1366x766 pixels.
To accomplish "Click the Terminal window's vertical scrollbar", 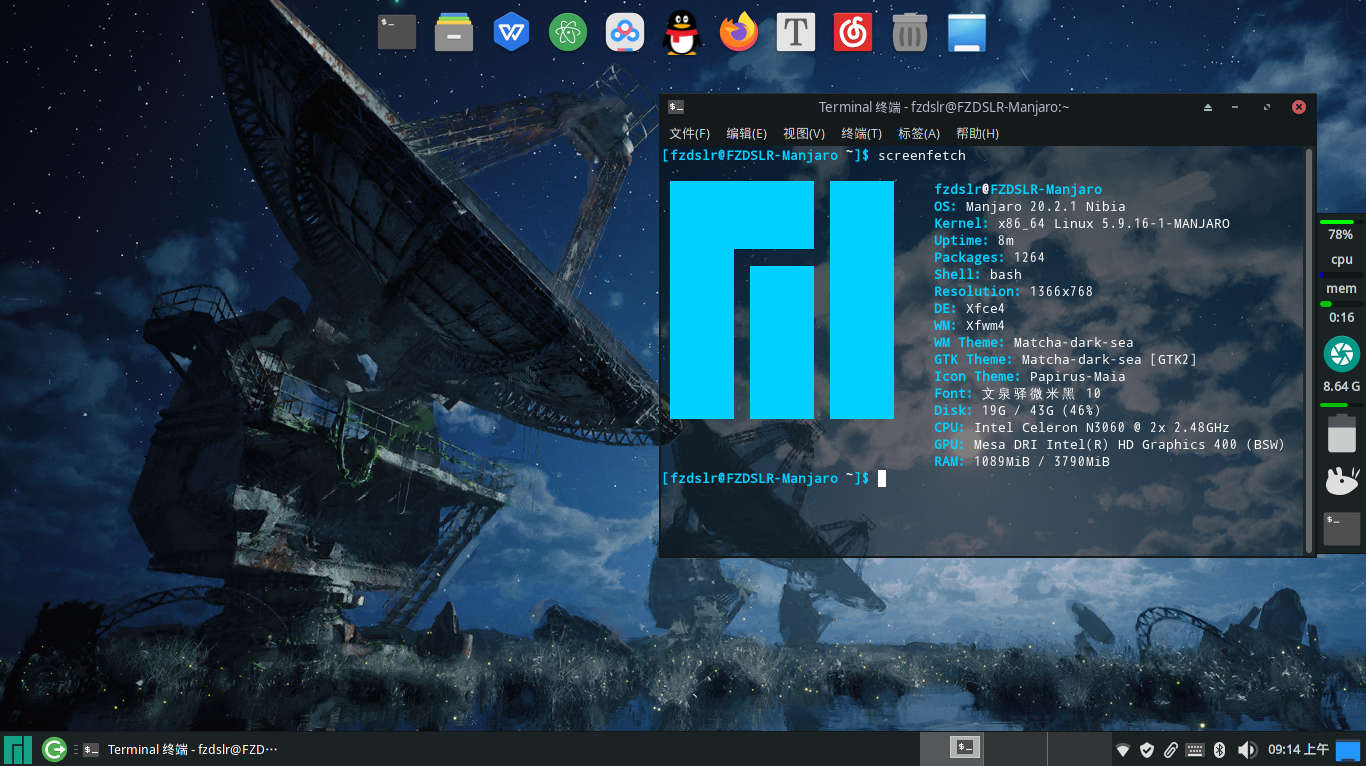I will (x=1309, y=350).
